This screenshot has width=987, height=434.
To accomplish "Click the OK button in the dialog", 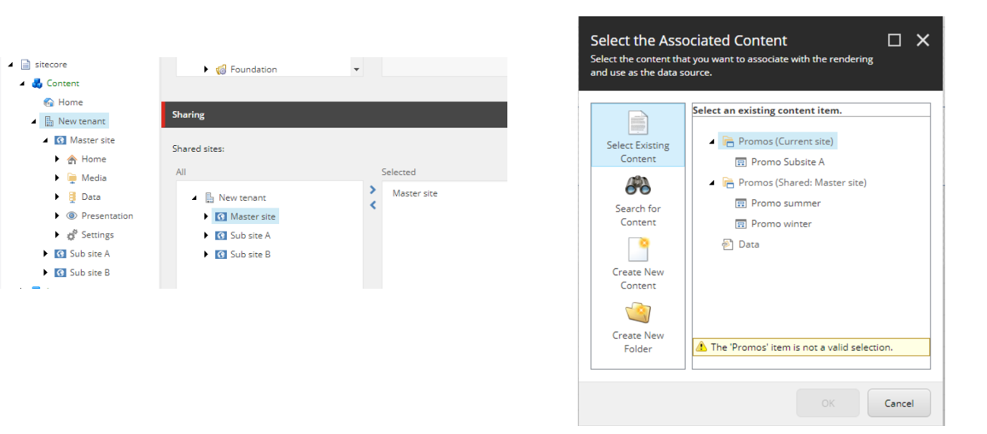I will pos(828,403).
